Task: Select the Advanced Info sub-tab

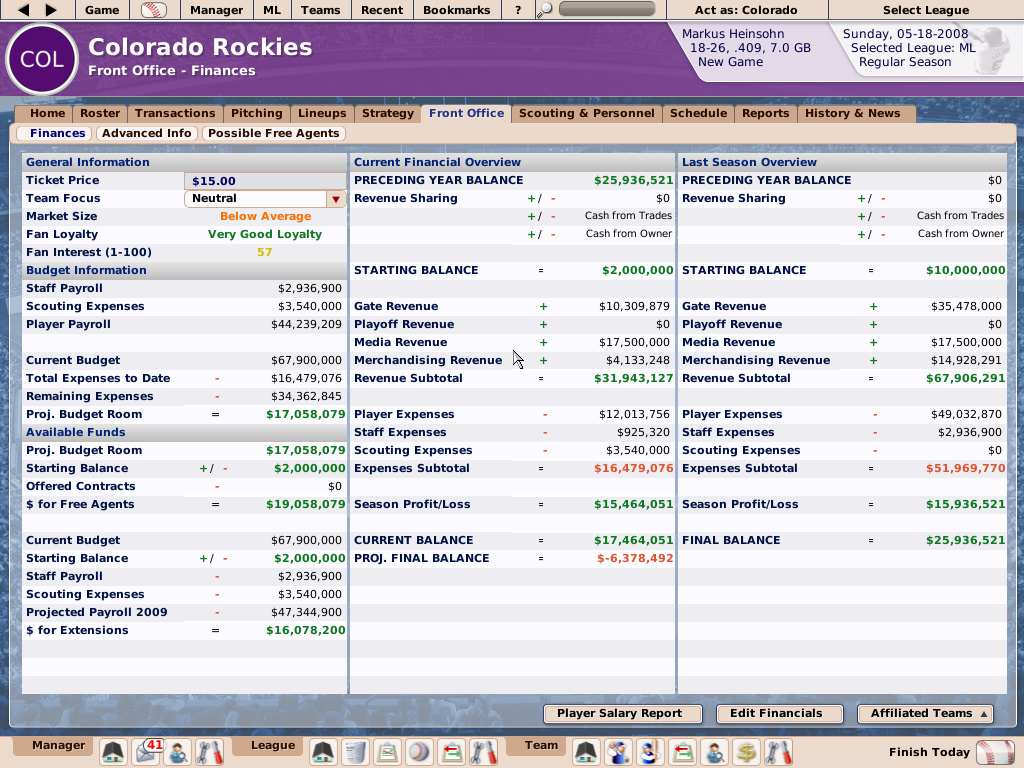Action: pyautogui.click(x=146, y=133)
